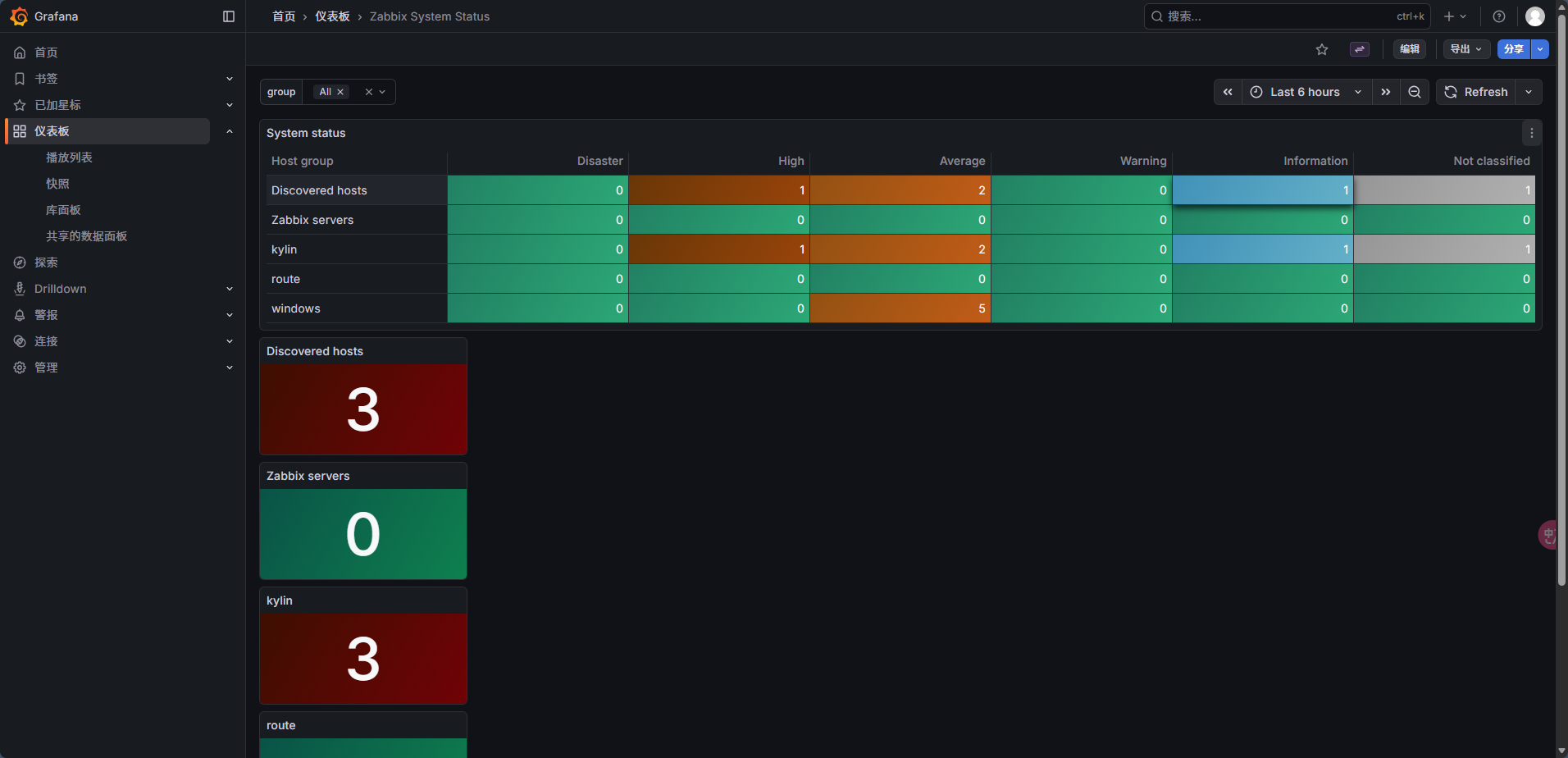Click the Grafana logo

(19, 16)
